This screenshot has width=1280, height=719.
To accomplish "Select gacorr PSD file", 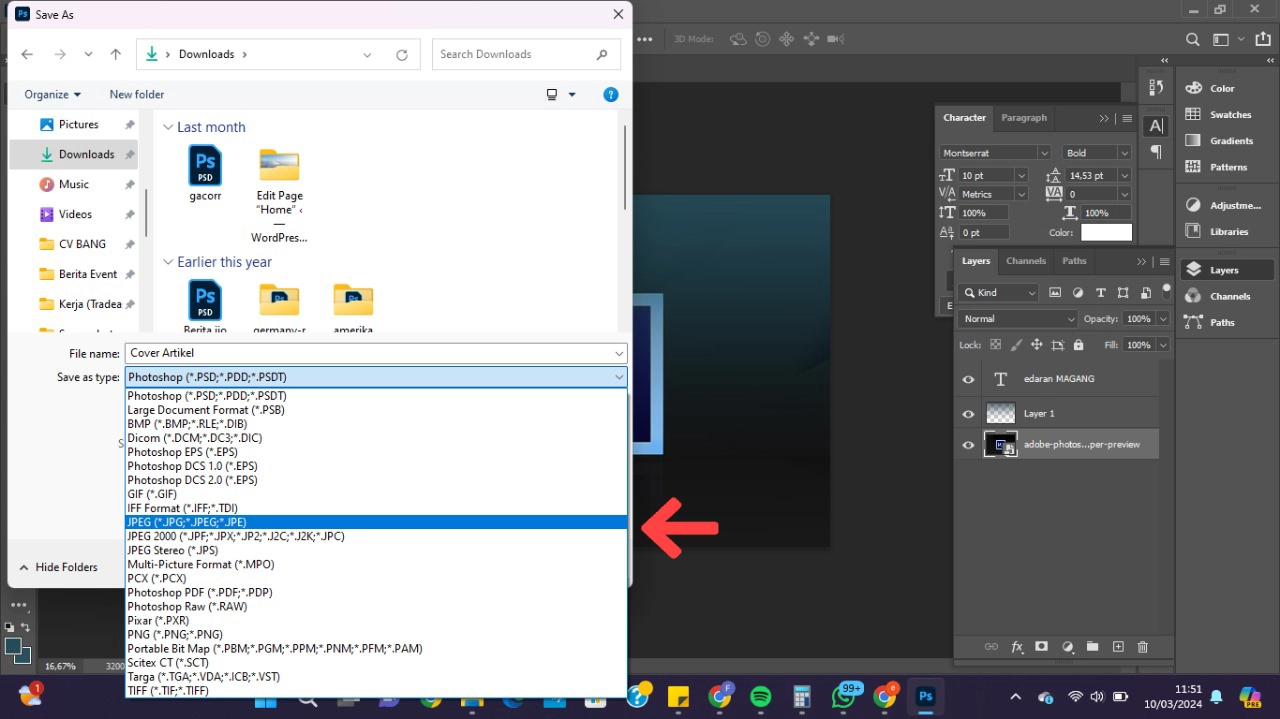I will pyautogui.click(x=205, y=174).
